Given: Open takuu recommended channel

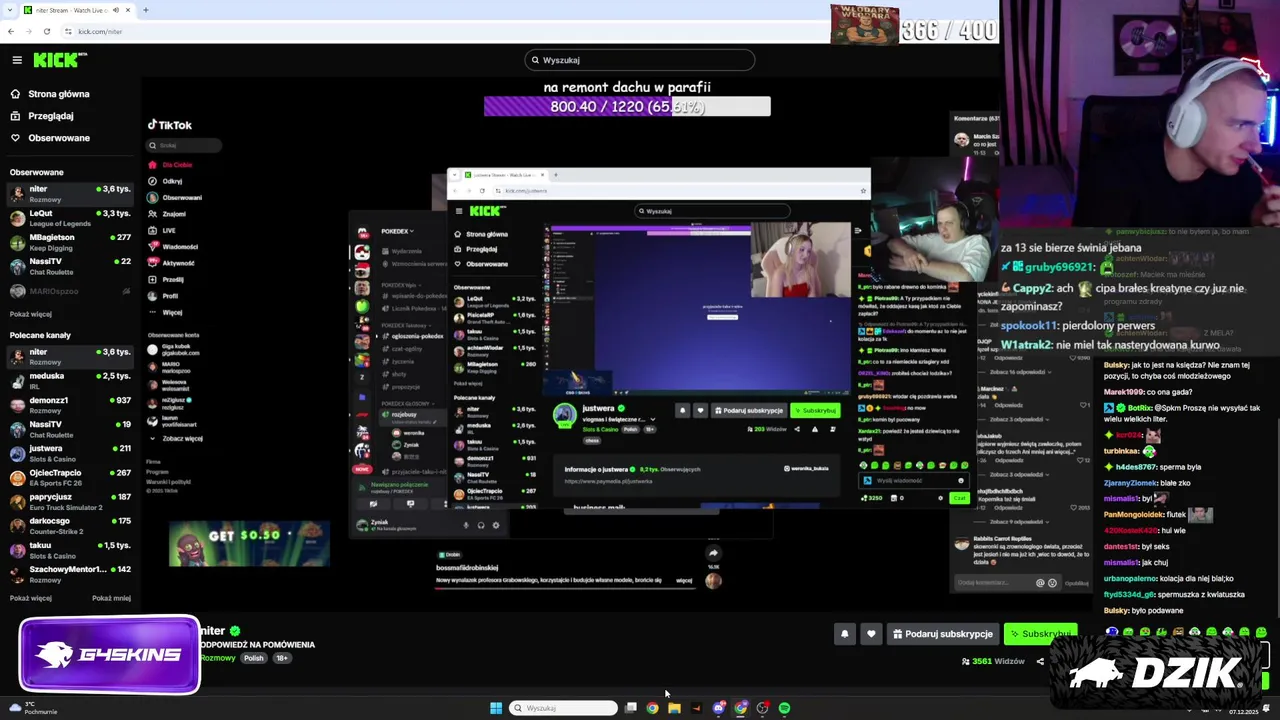Looking at the screenshot, I should tap(70, 550).
